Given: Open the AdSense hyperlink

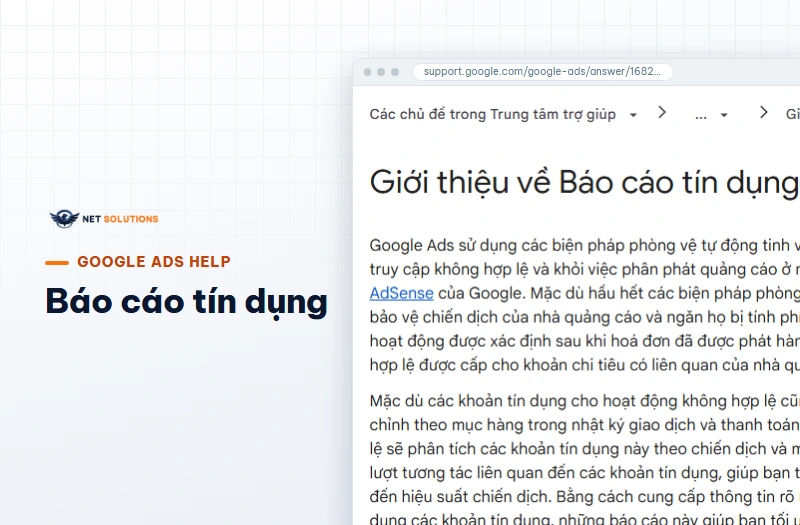Looking at the screenshot, I should 402,293.
